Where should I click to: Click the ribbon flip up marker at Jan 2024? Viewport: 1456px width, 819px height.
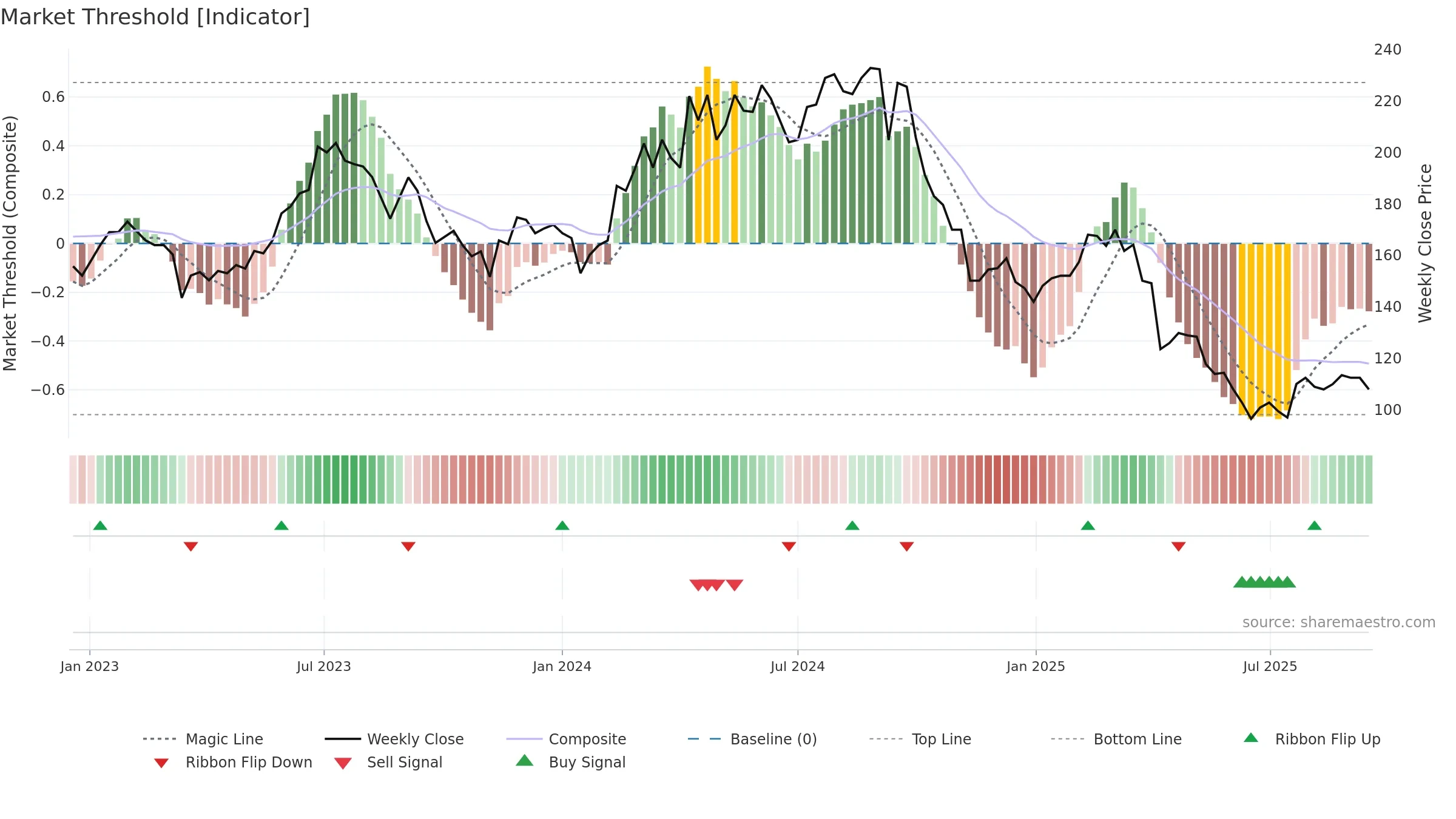pyautogui.click(x=562, y=525)
